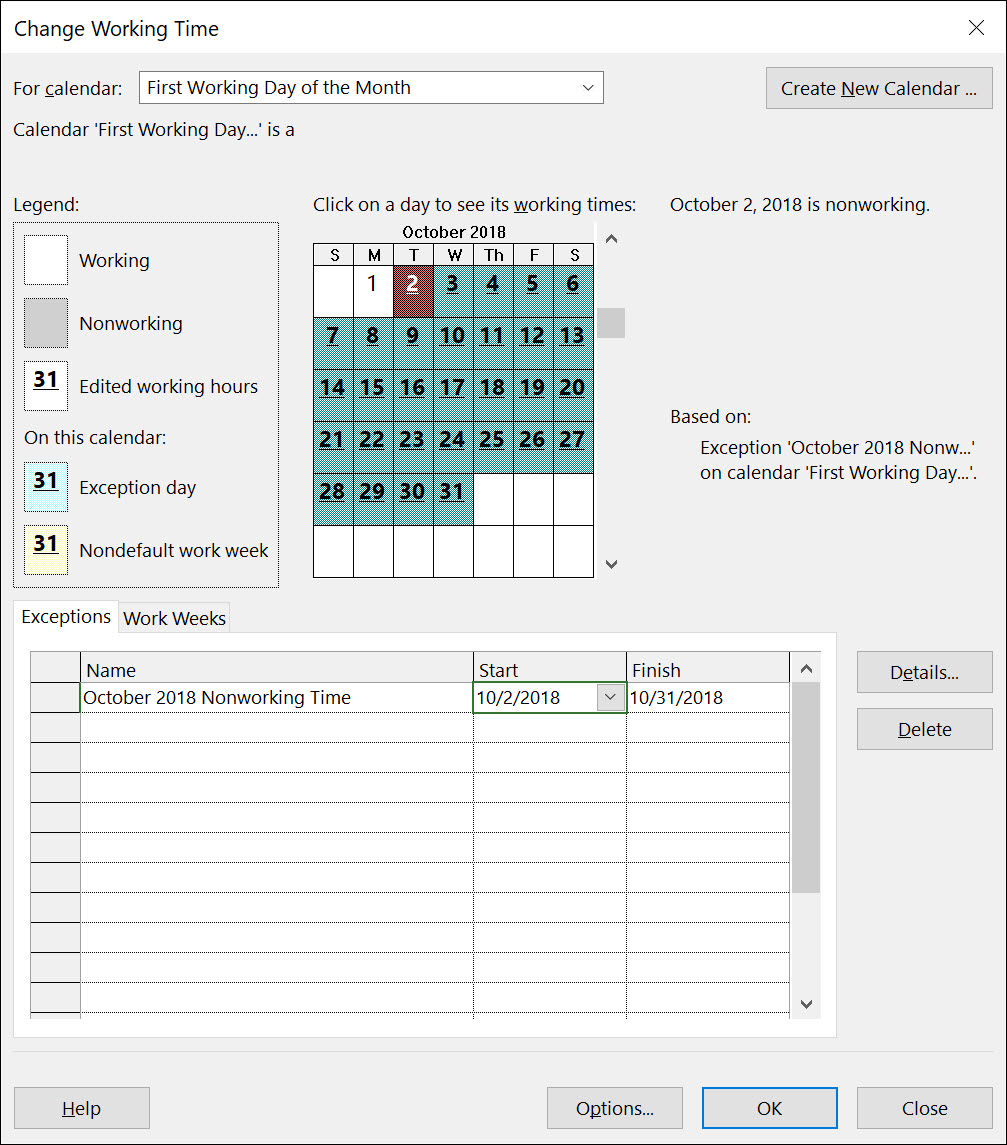Select October 2018 Nonworking Time name cell
Image resolution: width=1007 pixels, height=1145 pixels.
click(x=277, y=697)
